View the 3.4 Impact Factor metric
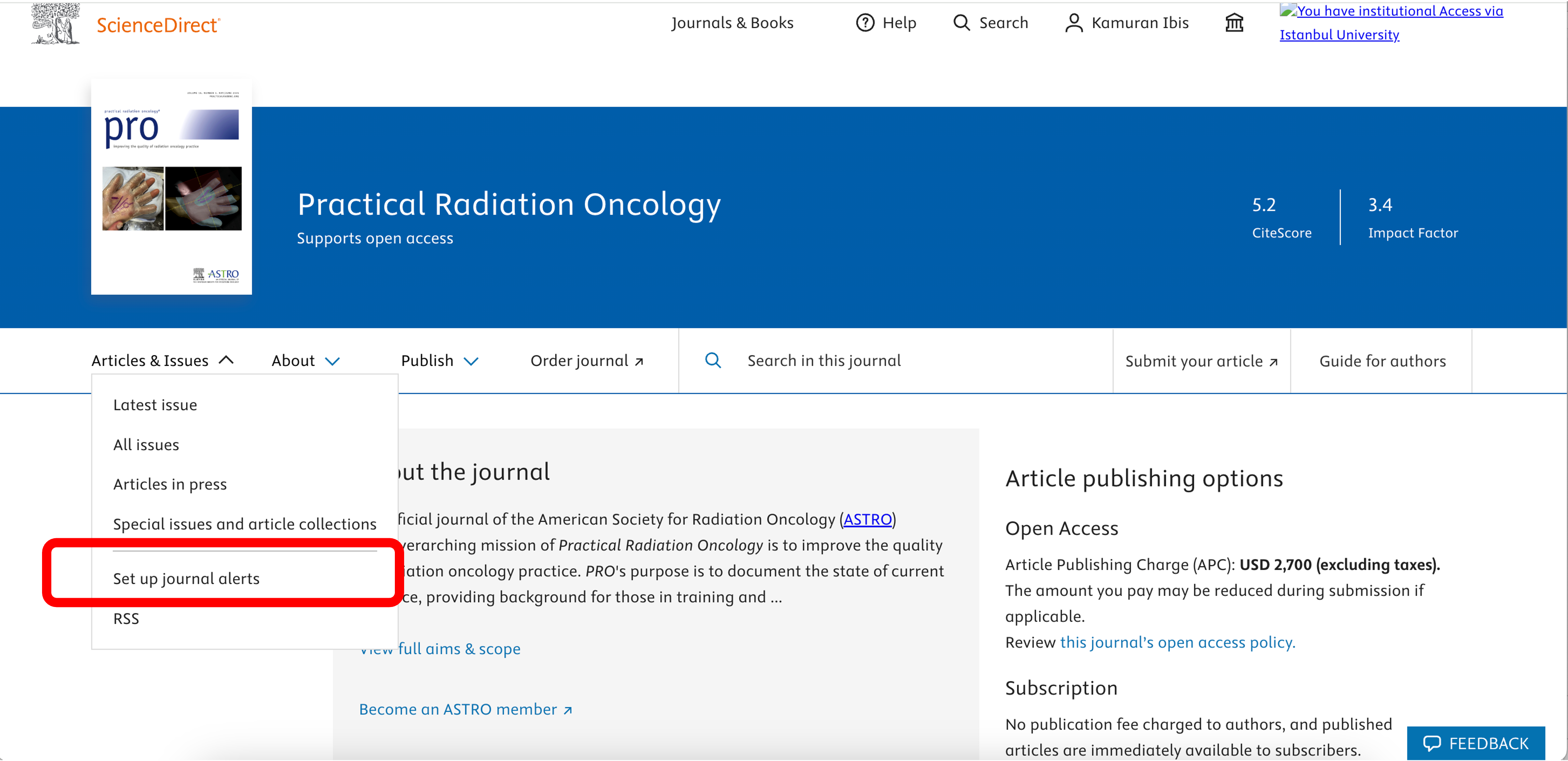1568x761 pixels. pos(1413,217)
